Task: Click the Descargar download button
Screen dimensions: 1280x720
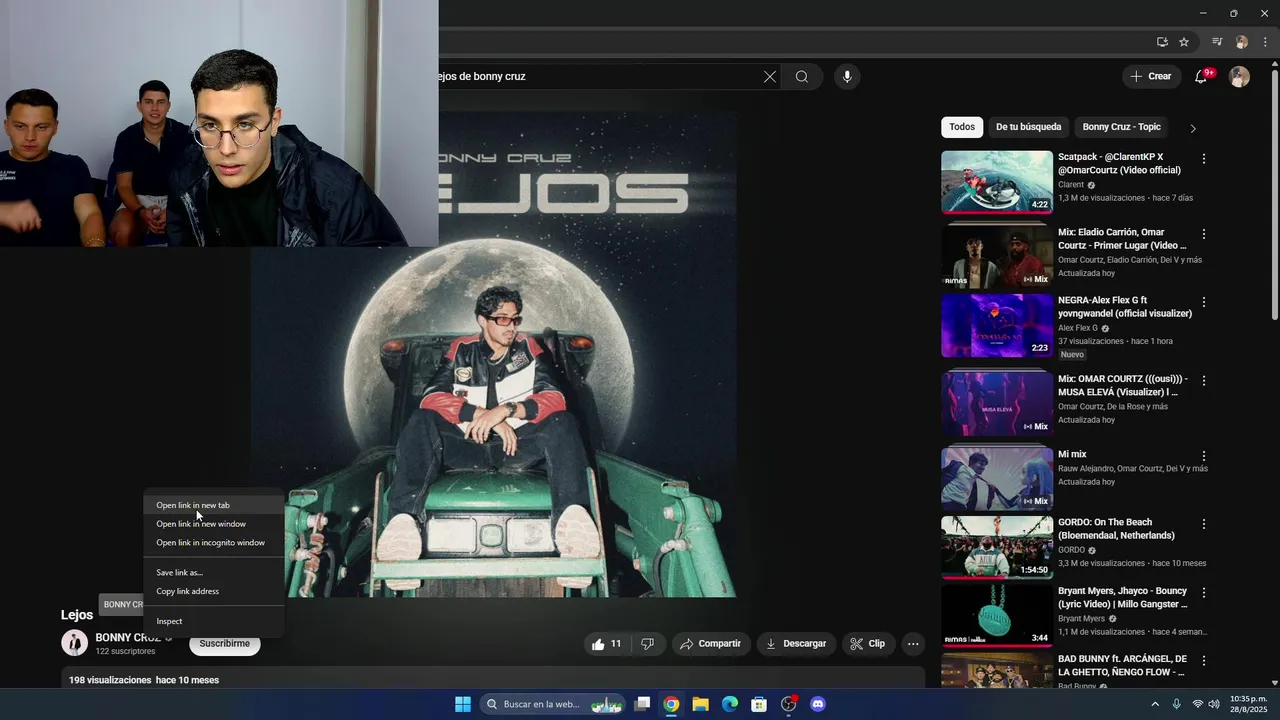Action: (796, 644)
